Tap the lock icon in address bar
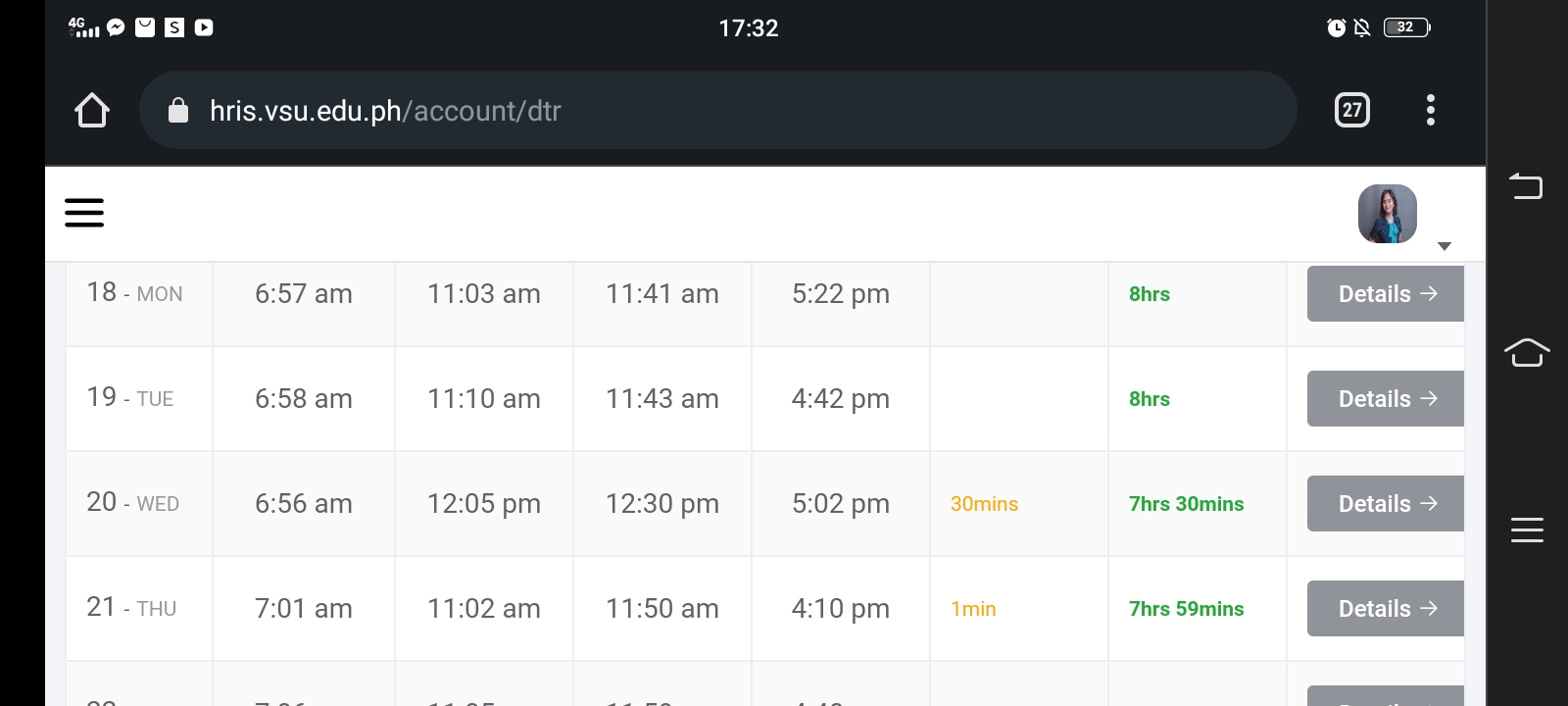Viewport: 1568px width, 706px height. tap(178, 111)
